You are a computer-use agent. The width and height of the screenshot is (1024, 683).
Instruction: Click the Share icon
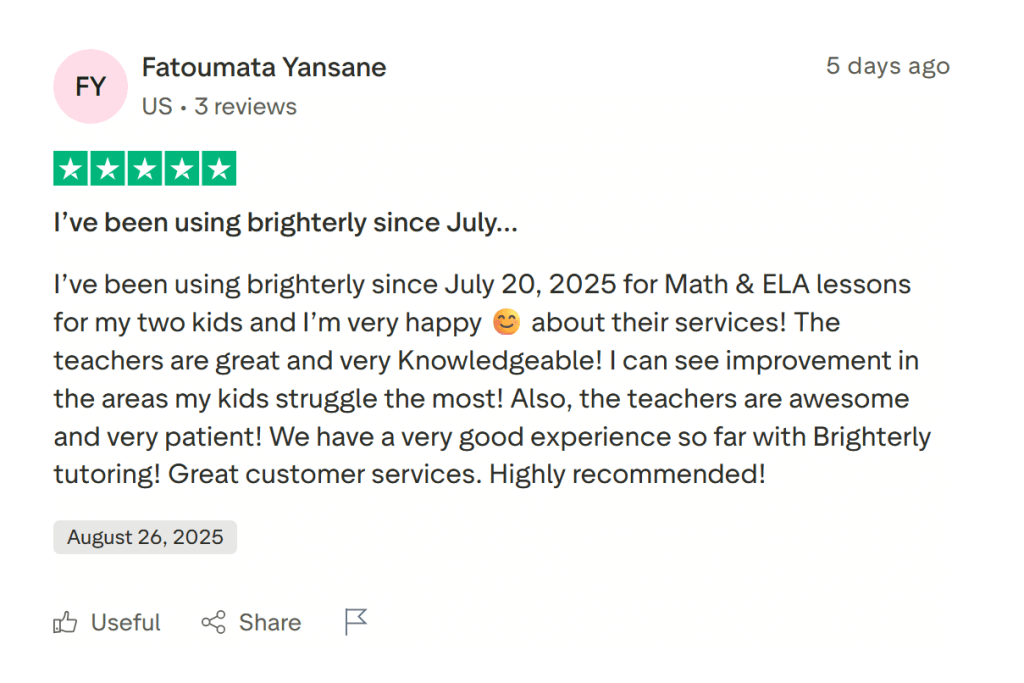(213, 622)
